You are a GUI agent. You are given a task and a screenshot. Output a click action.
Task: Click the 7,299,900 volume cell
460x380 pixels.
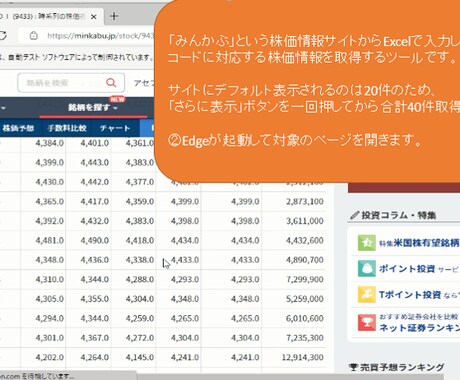(x=305, y=279)
